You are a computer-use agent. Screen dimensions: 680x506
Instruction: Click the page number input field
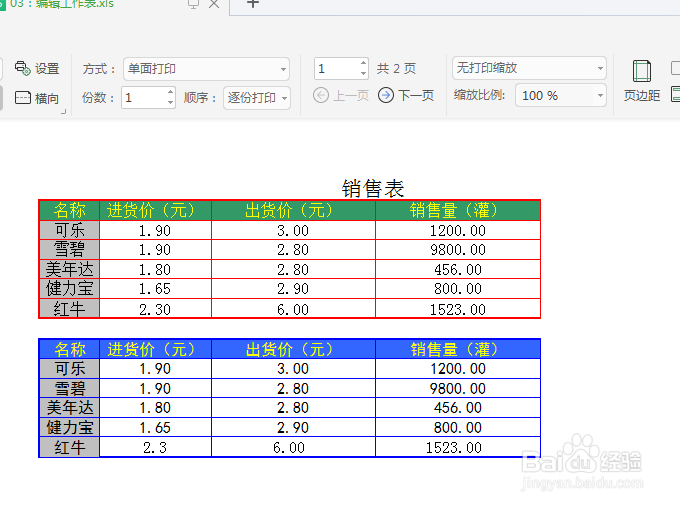337,69
